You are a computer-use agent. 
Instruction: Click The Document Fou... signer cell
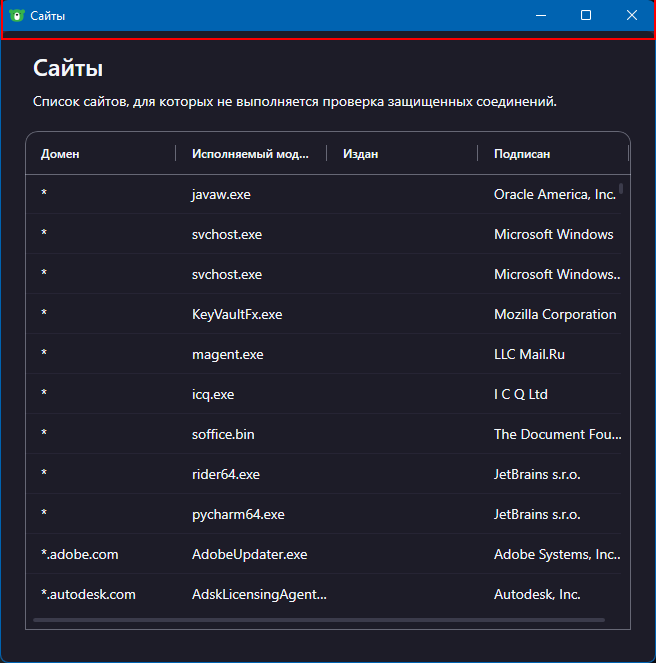pos(557,435)
